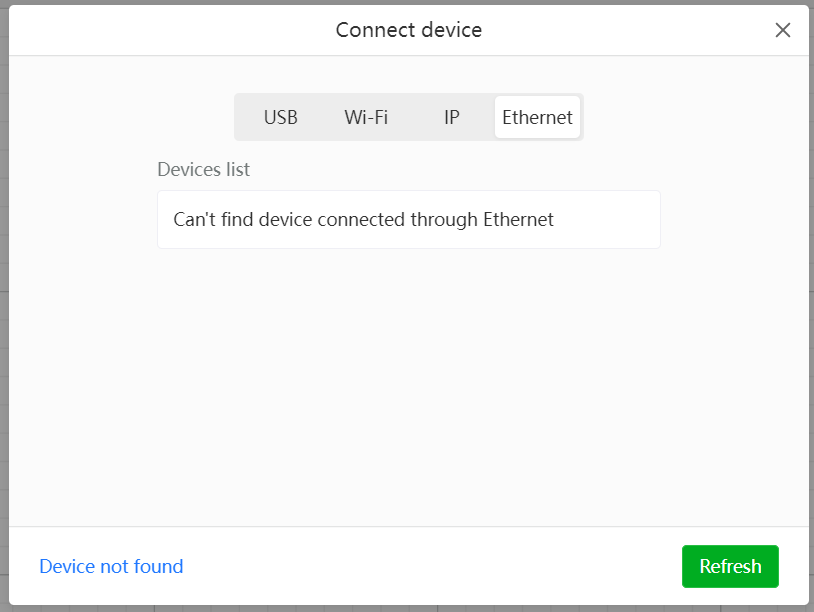This screenshot has height=612, width=814.
Task: Open the IP connection tab
Action: click(x=452, y=117)
